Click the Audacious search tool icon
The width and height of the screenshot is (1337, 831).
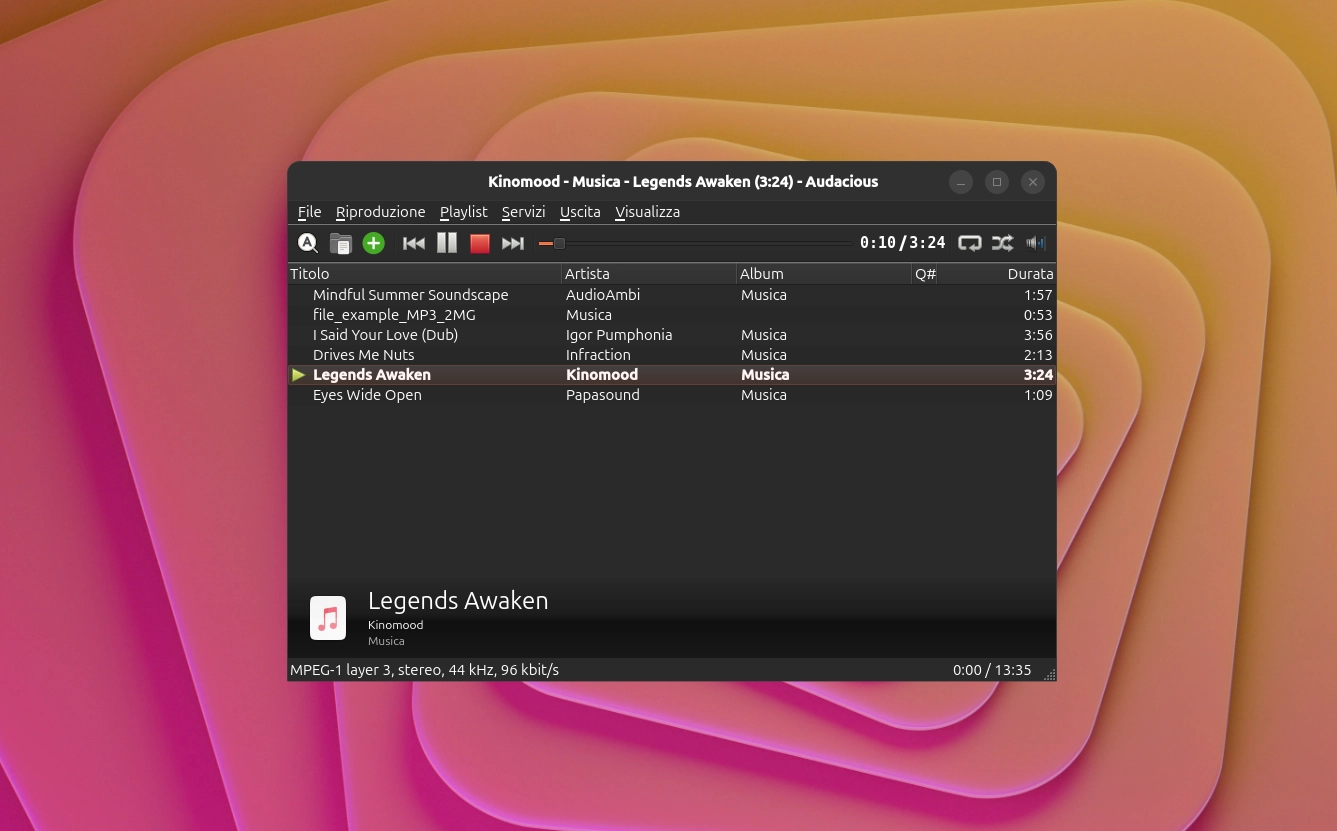308,243
